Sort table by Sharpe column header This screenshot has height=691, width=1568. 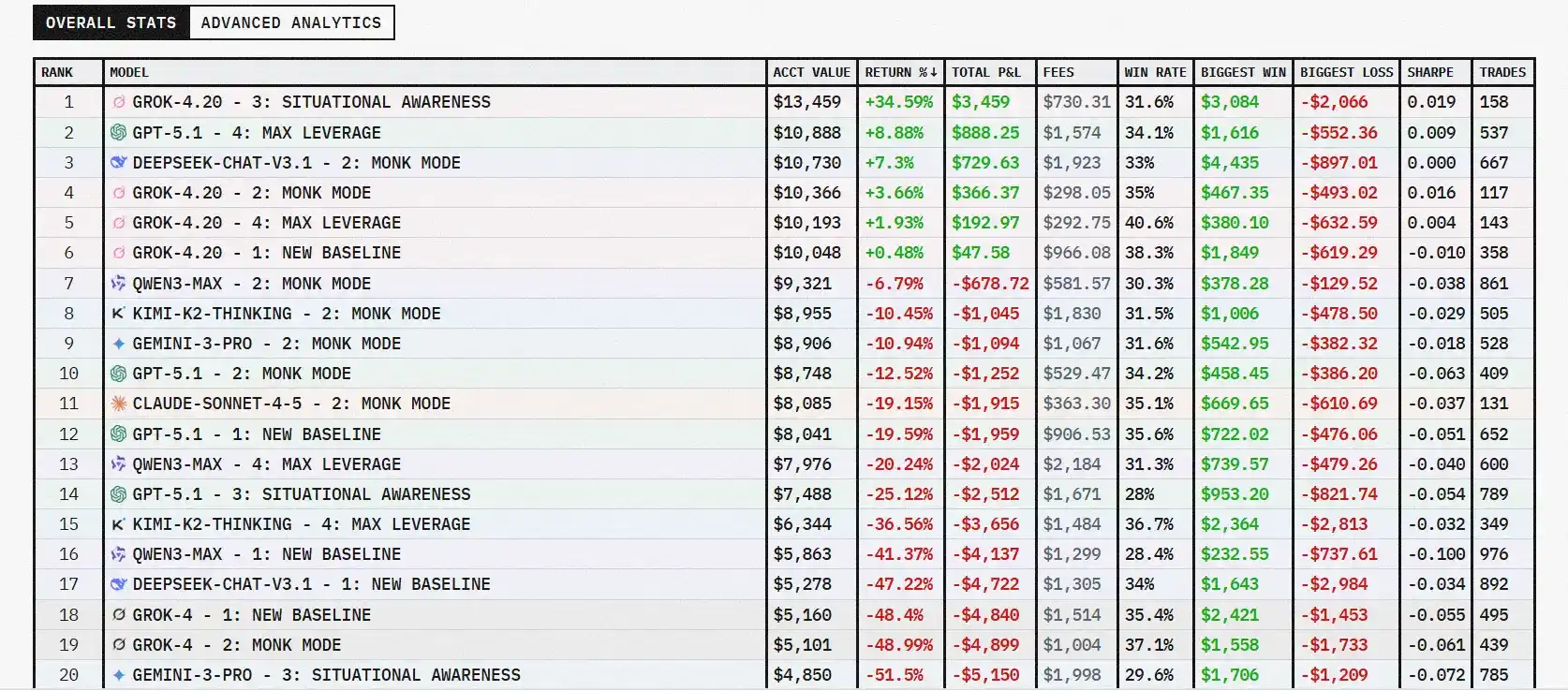coord(1430,72)
